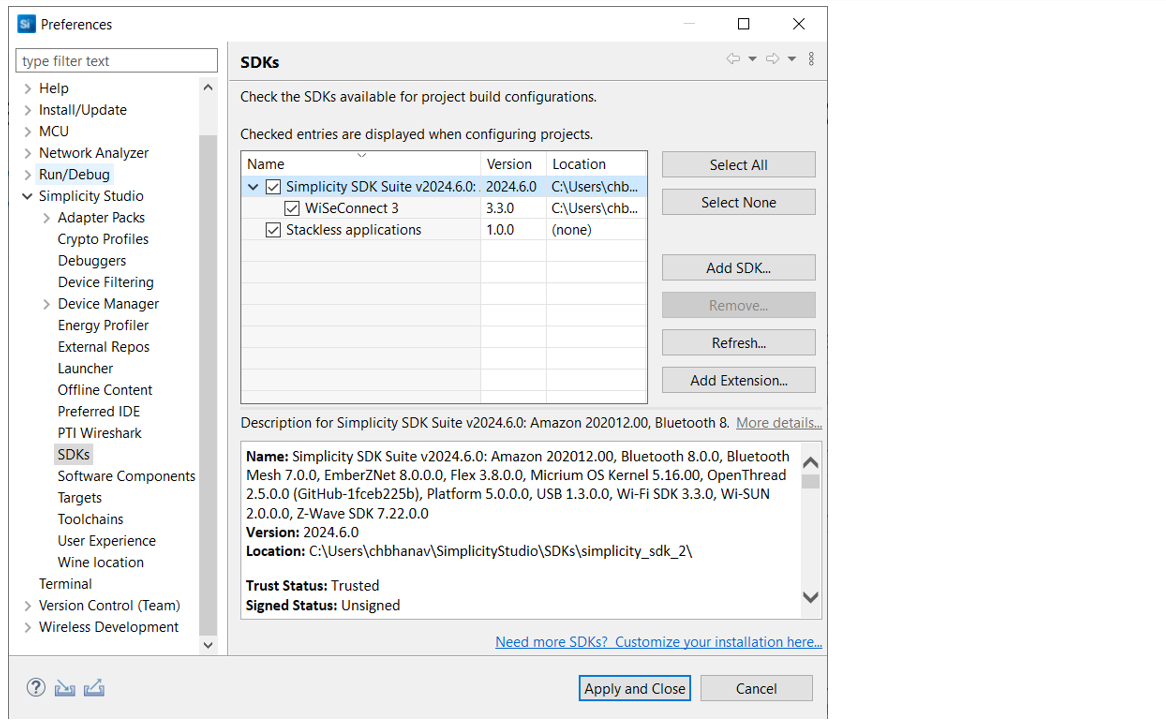The height and width of the screenshot is (724, 1166).
Task: Open the Need more SDKs link
Action: click(x=658, y=642)
